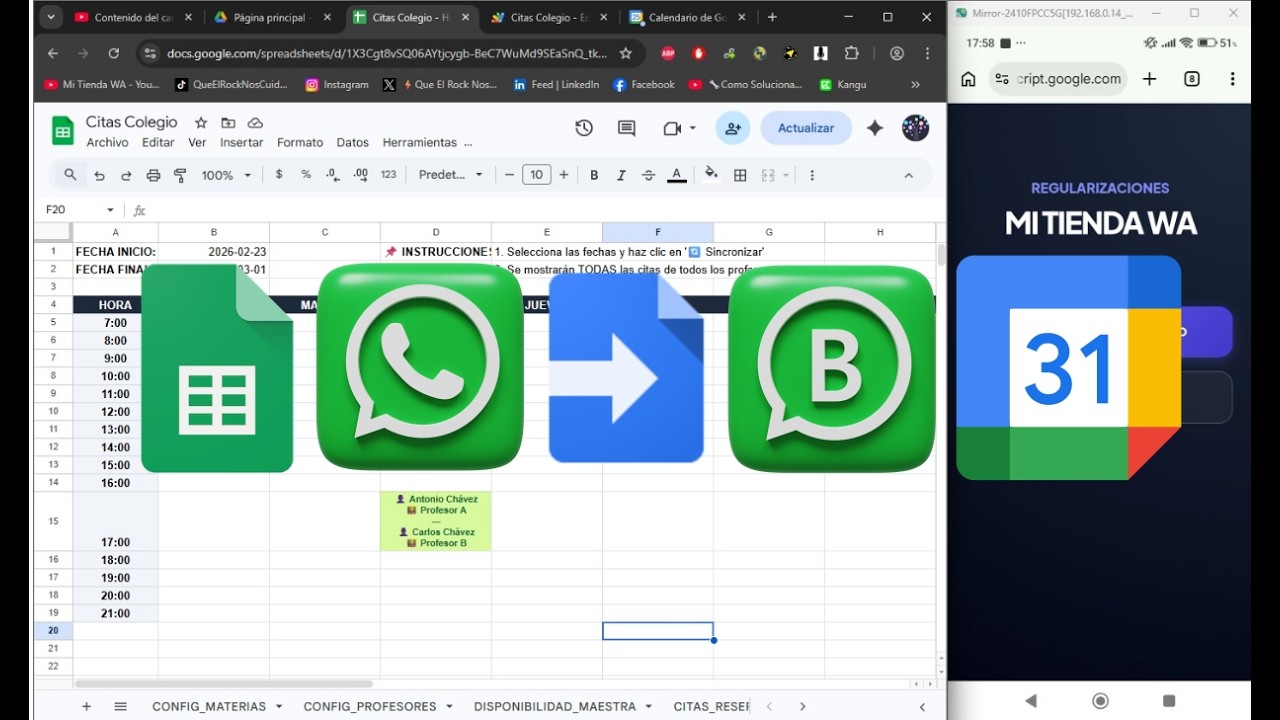Open the zoom 100% dropdown
The width and height of the screenshot is (1280, 720).
227,175
